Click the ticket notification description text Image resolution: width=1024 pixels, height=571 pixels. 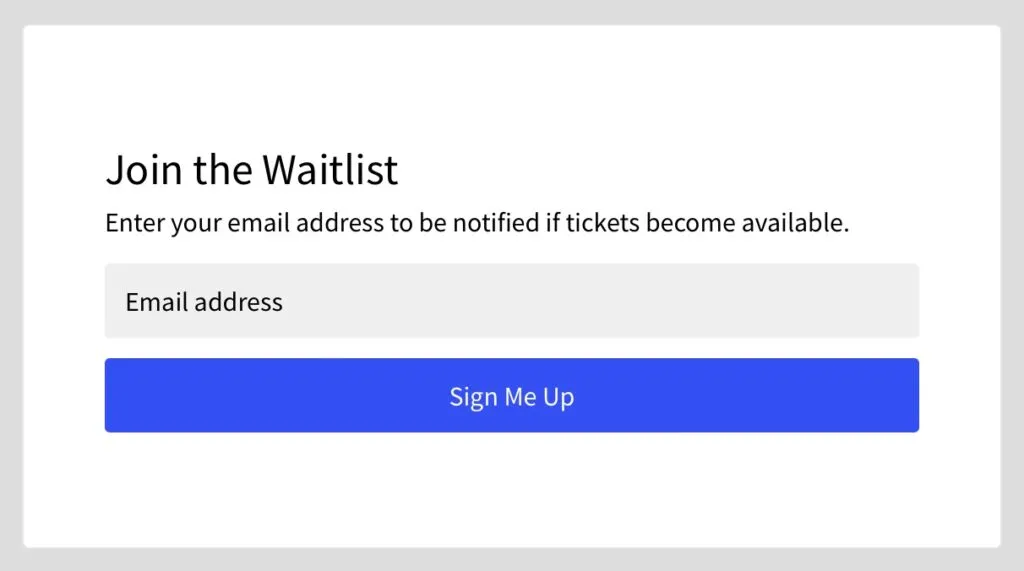click(x=477, y=223)
